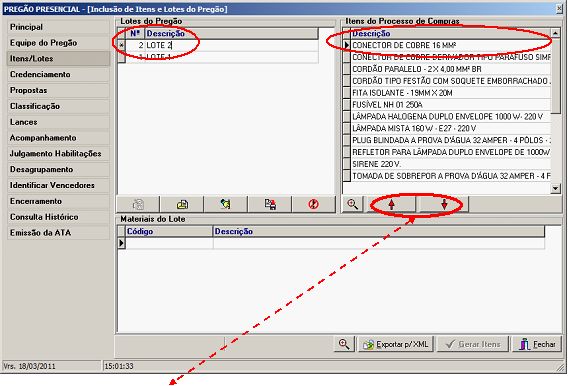568x386 pixels.
Task: Click the items list scrollbar thumb
Action: point(555,75)
